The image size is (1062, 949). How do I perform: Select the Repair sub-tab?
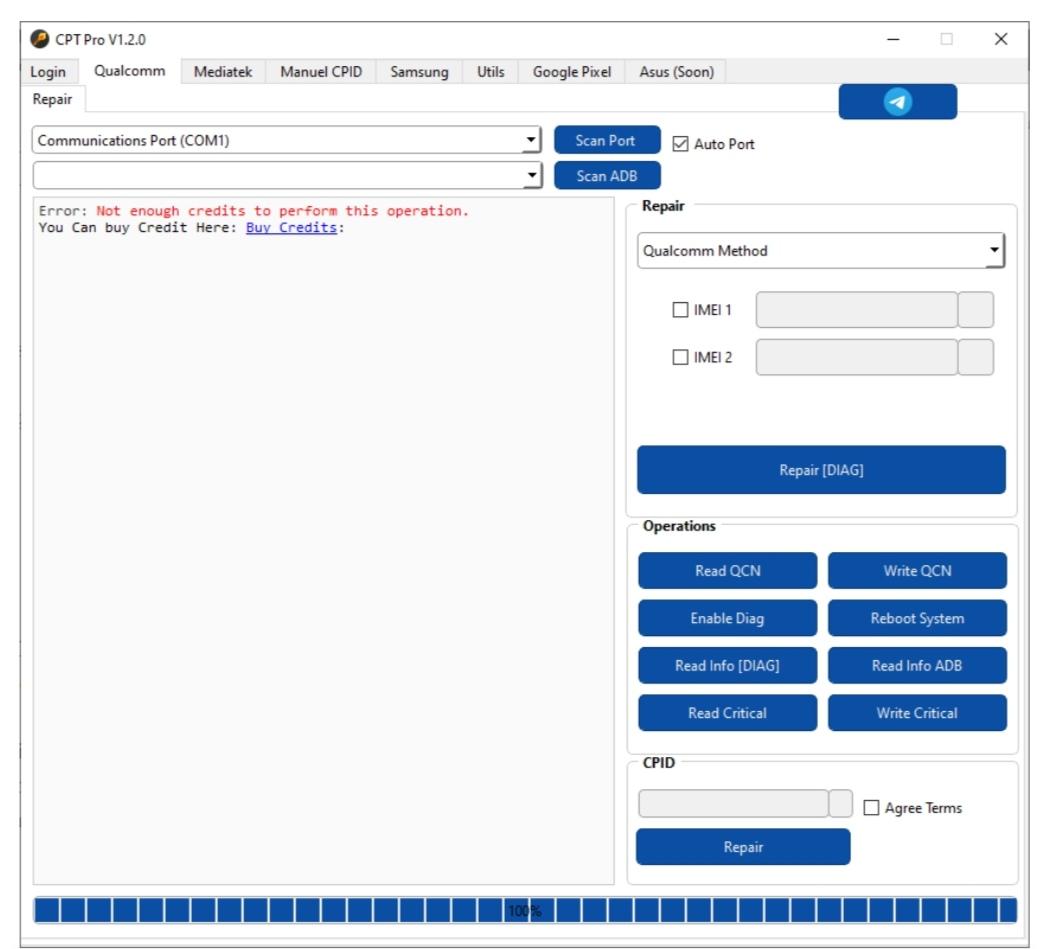[x=52, y=100]
